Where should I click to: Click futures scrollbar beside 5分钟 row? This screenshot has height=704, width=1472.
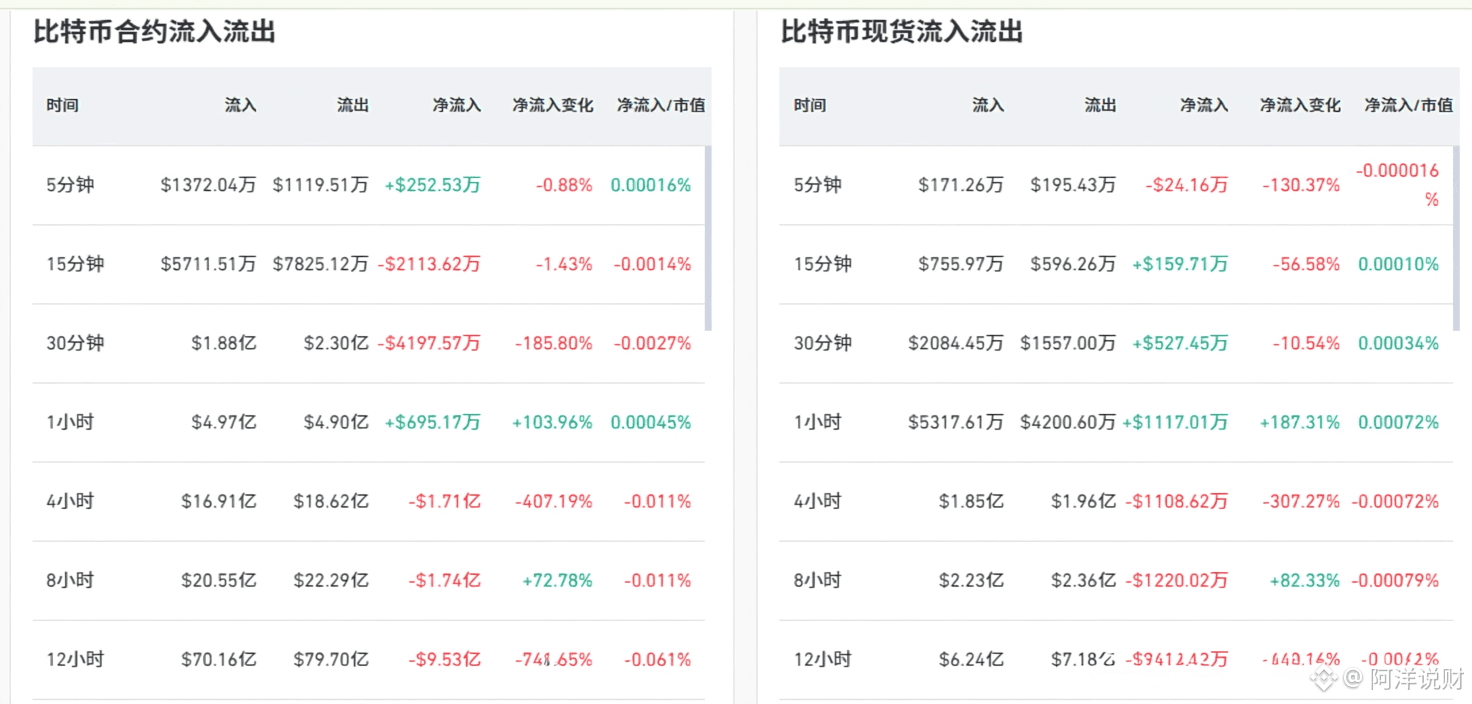(x=708, y=238)
